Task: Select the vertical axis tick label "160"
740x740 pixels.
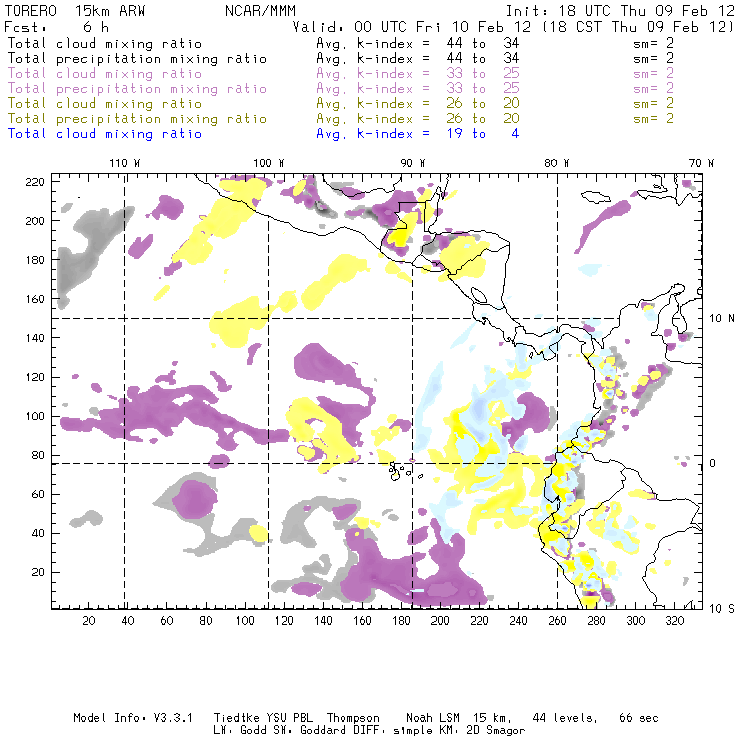Action: [x=35, y=299]
